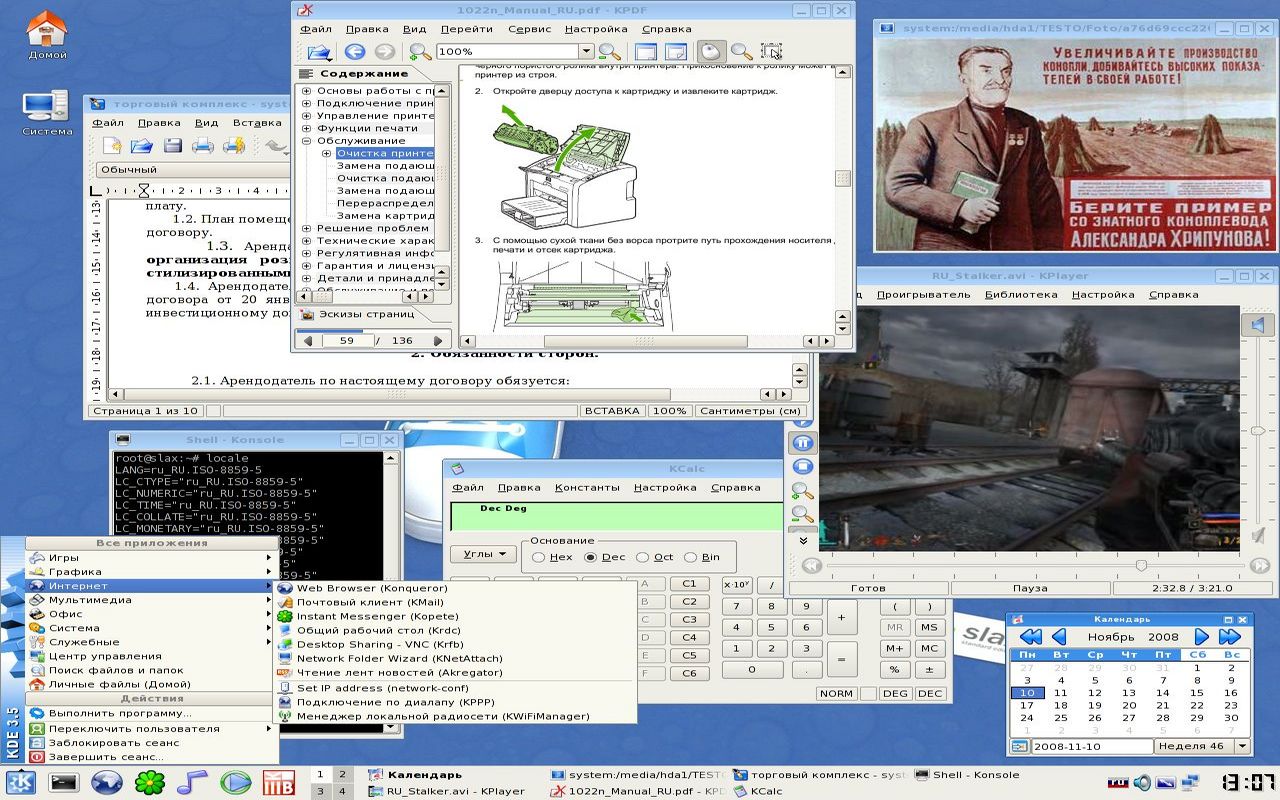Open the zoom level 100% dropdown
The width and height of the screenshot is (1280, 800).
click(586, 52)
